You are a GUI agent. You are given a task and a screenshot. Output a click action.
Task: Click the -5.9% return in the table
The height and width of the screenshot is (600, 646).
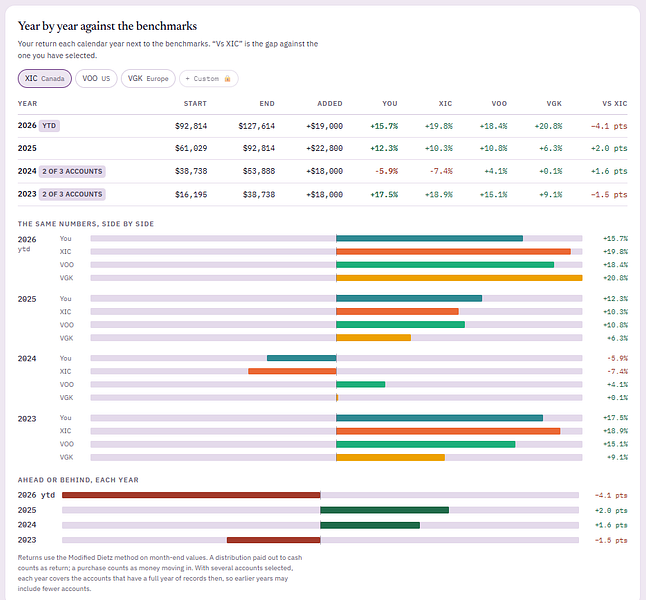386,171
